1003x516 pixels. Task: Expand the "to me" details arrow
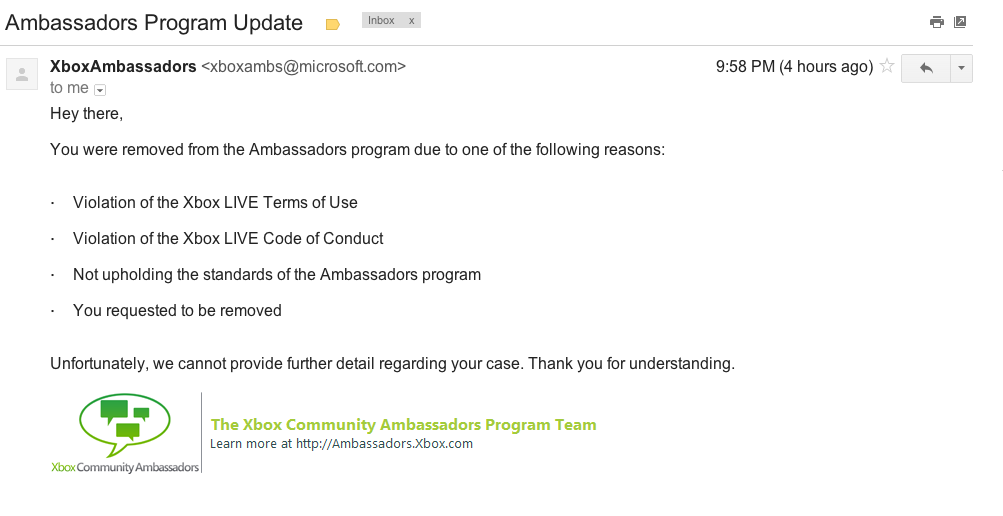click(x=100, y=89)
